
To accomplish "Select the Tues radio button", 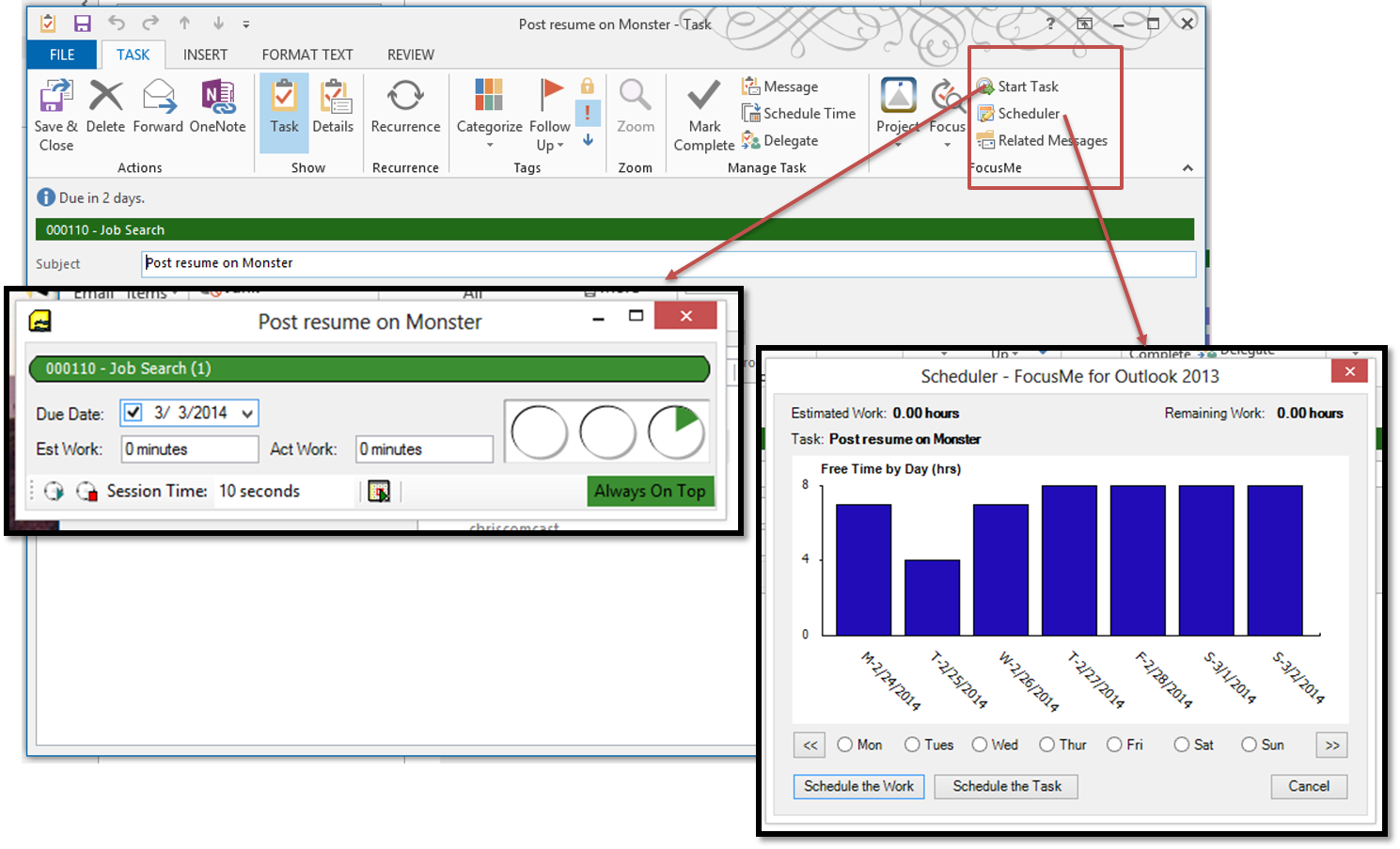I will coord(912,745).
